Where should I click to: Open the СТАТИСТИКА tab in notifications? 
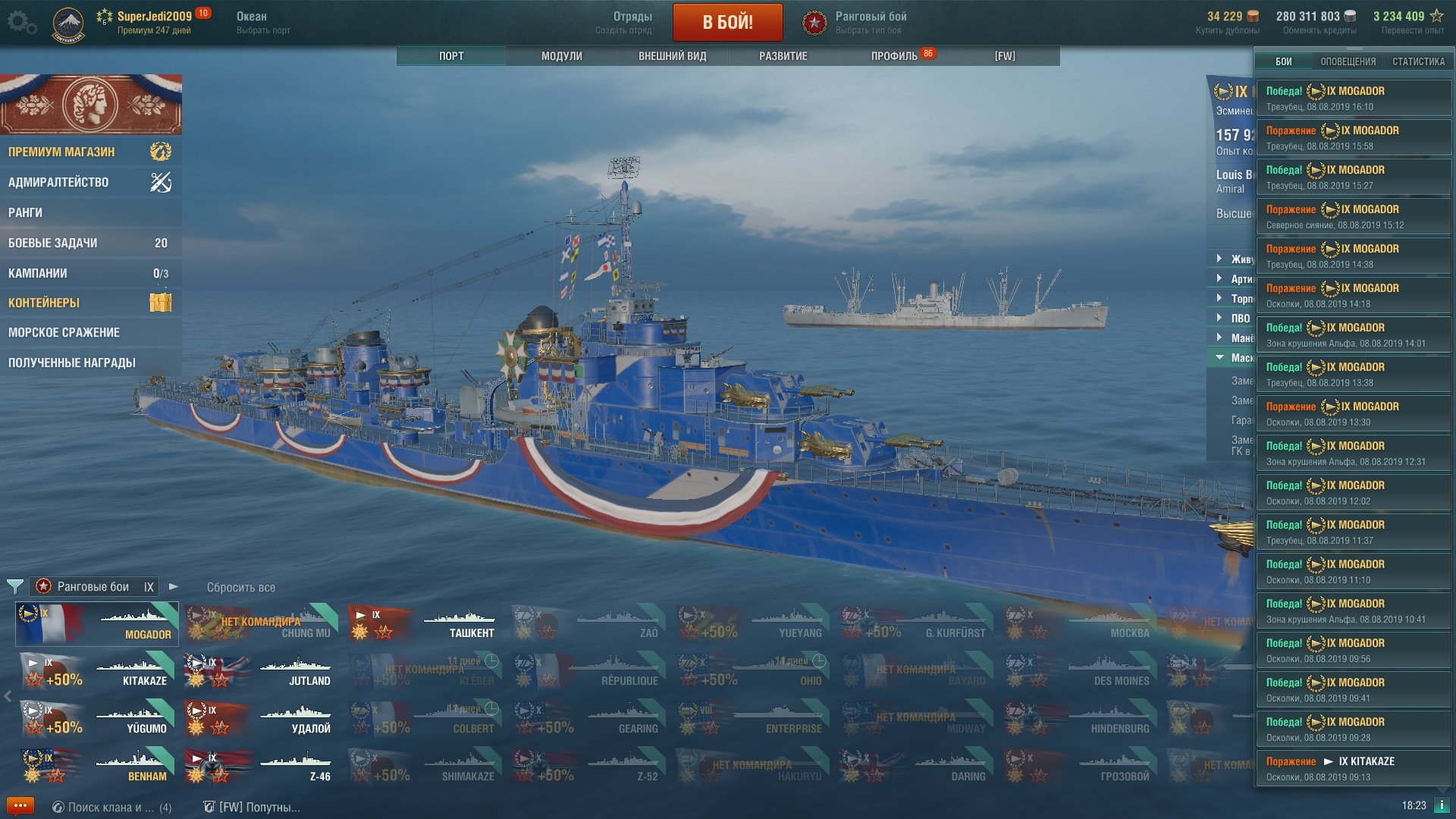tap(1418, 61)
